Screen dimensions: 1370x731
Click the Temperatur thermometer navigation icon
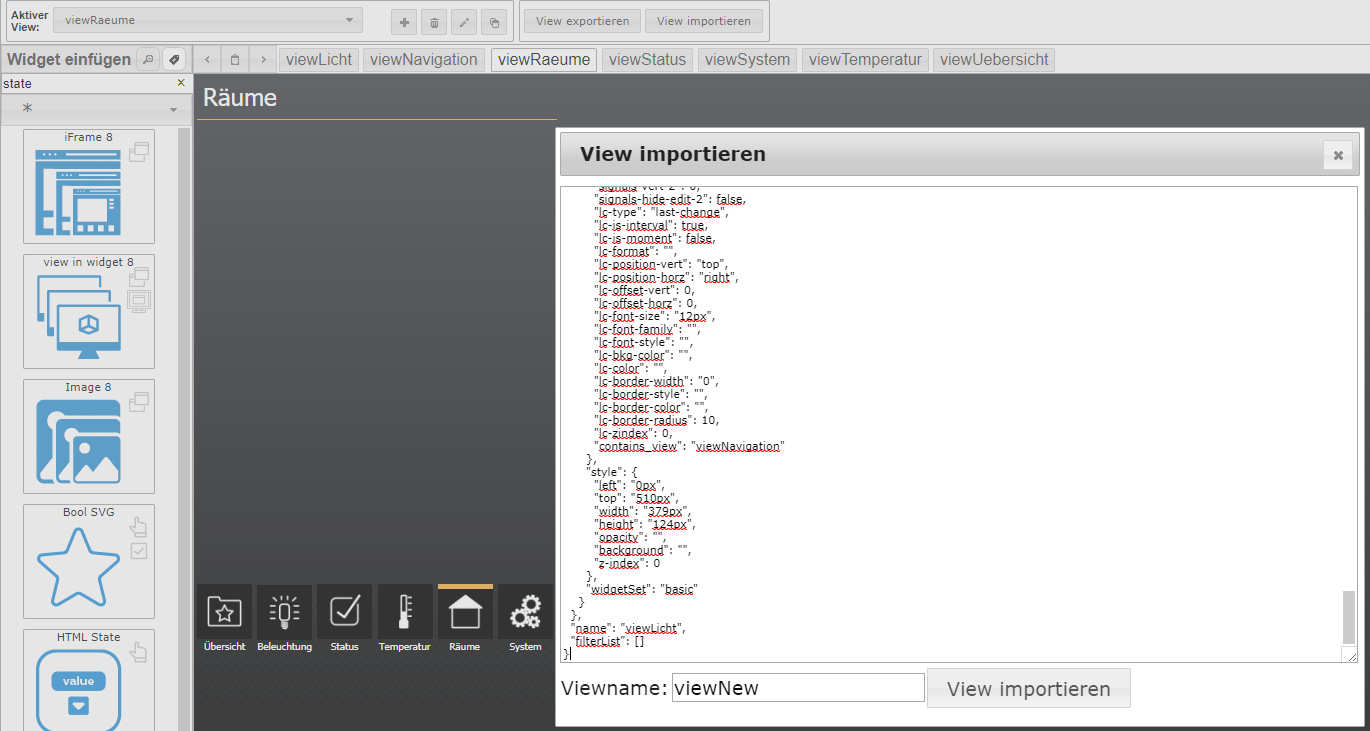coord(404,612)
